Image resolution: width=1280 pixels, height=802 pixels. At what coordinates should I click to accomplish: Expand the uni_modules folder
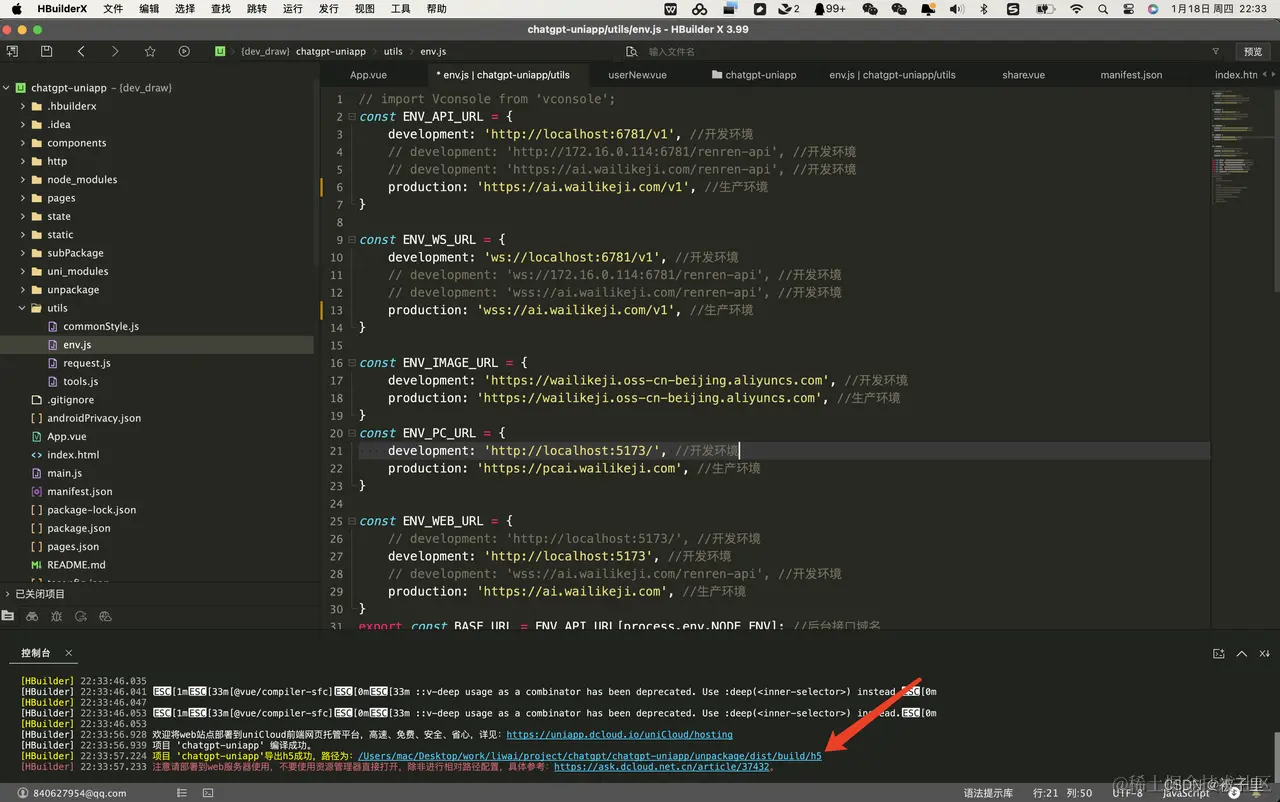point(23,271)
